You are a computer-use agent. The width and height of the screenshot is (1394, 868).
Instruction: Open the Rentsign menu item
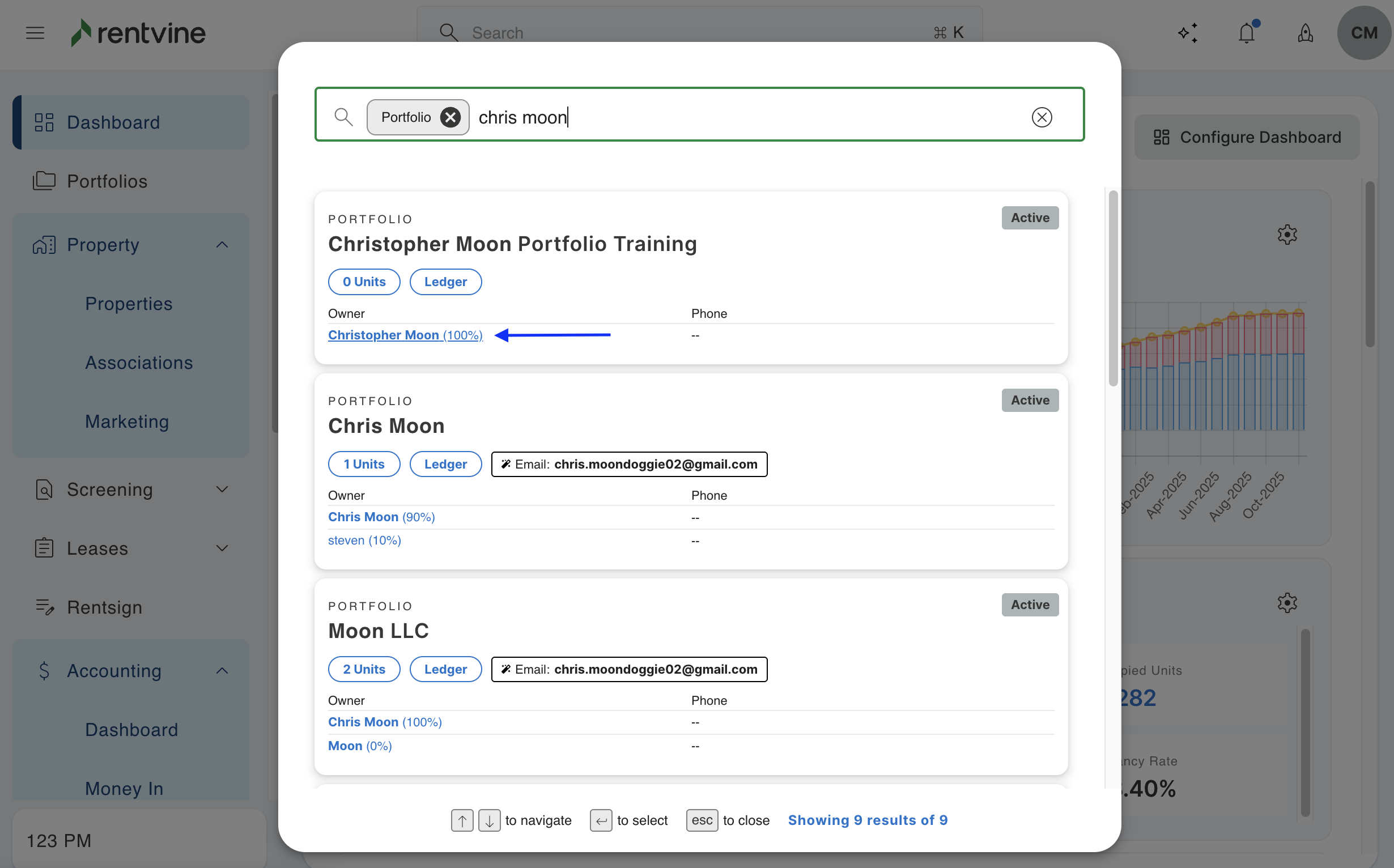tap(104, 607)
